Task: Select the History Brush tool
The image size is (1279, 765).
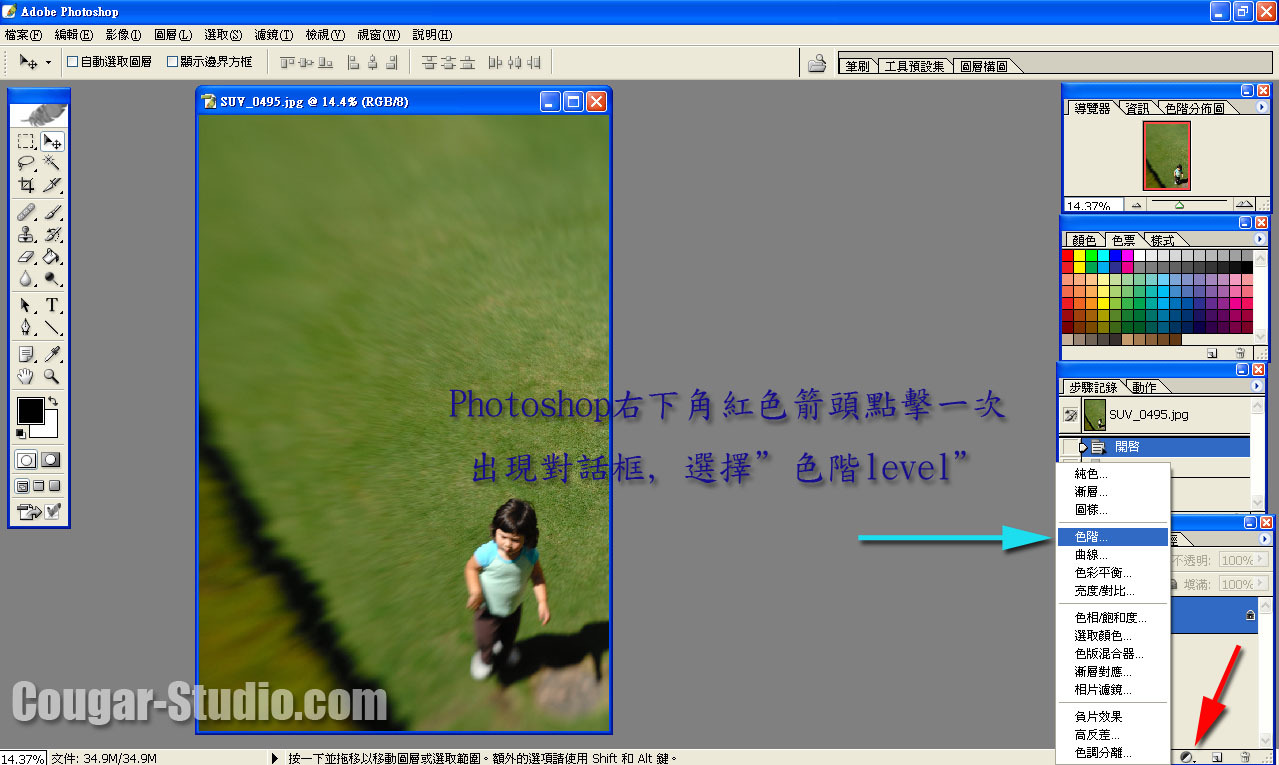Action: (x=52, y=234)
